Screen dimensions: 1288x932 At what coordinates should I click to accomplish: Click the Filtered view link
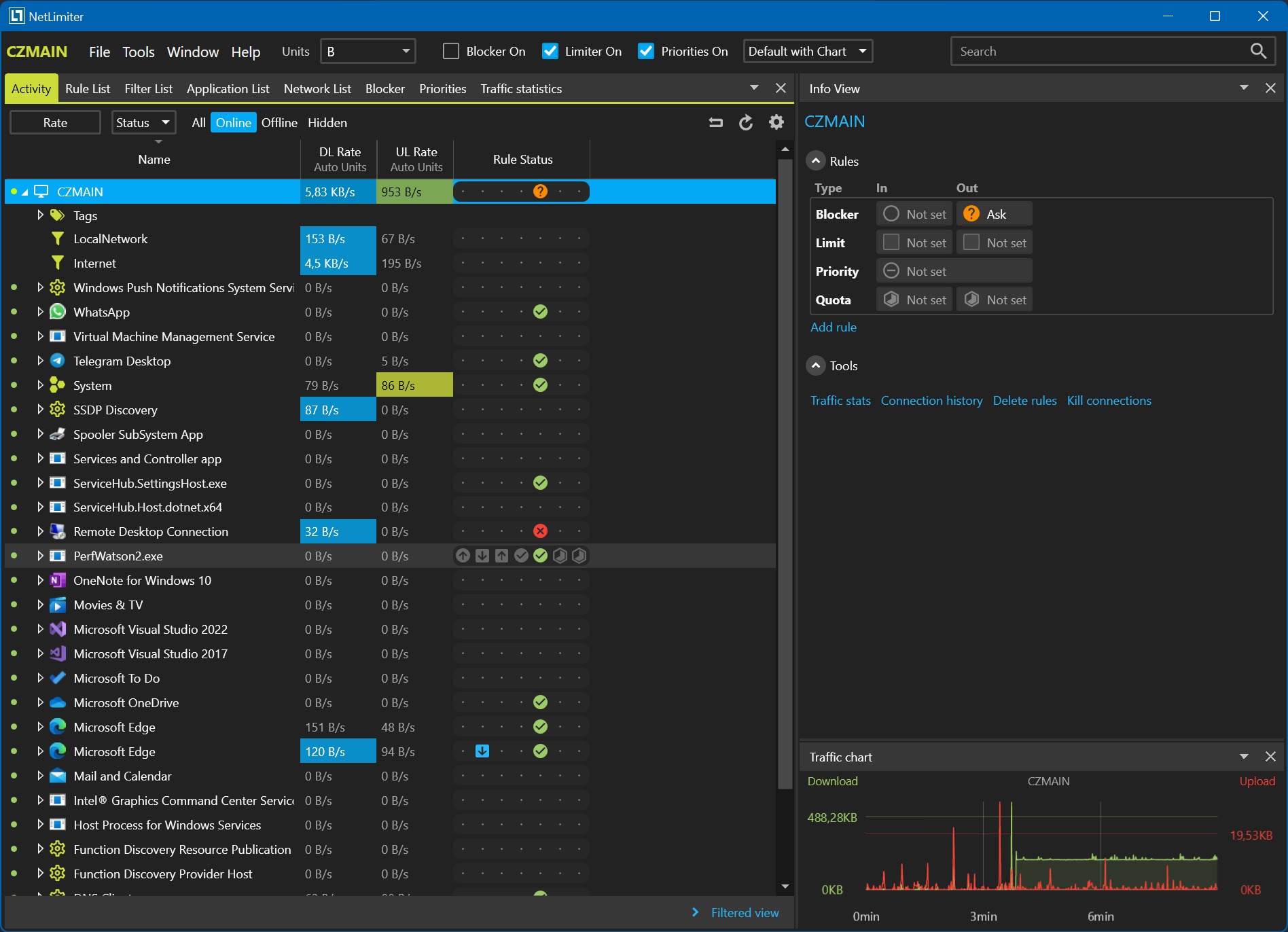tap(745, 913)
